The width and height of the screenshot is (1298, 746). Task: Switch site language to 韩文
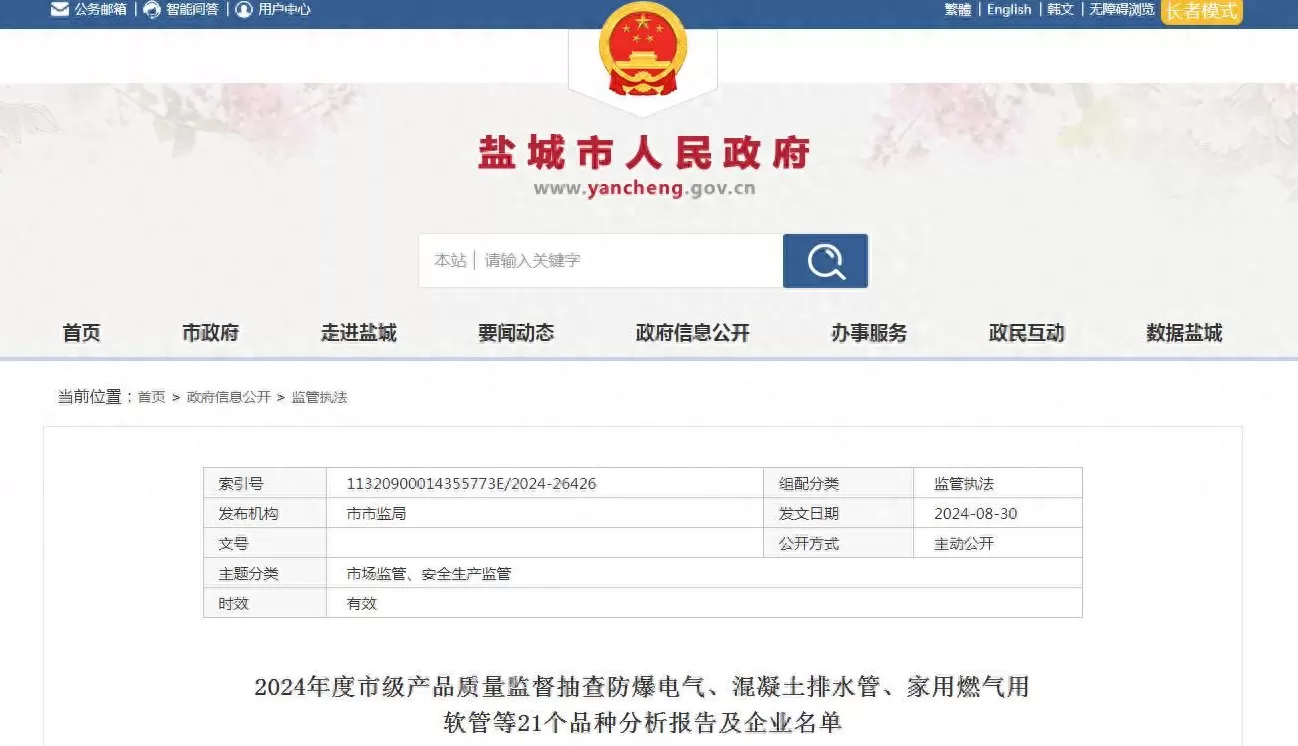1060,10
